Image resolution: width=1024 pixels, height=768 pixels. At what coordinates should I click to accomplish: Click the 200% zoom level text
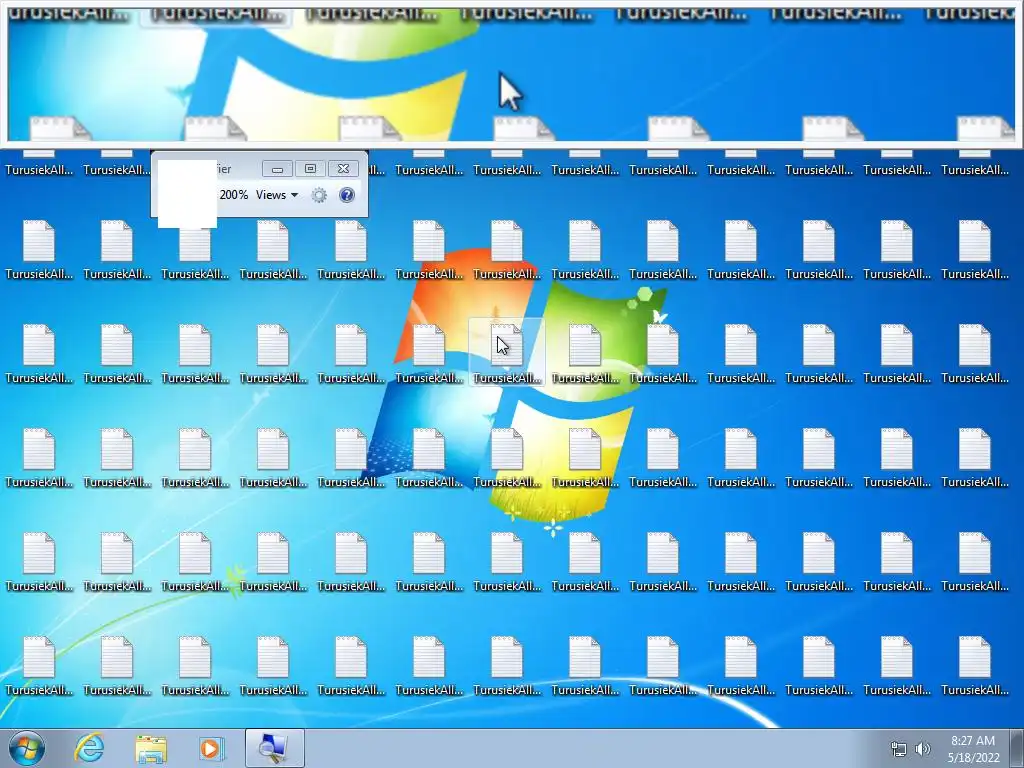[x=234, y=195]
